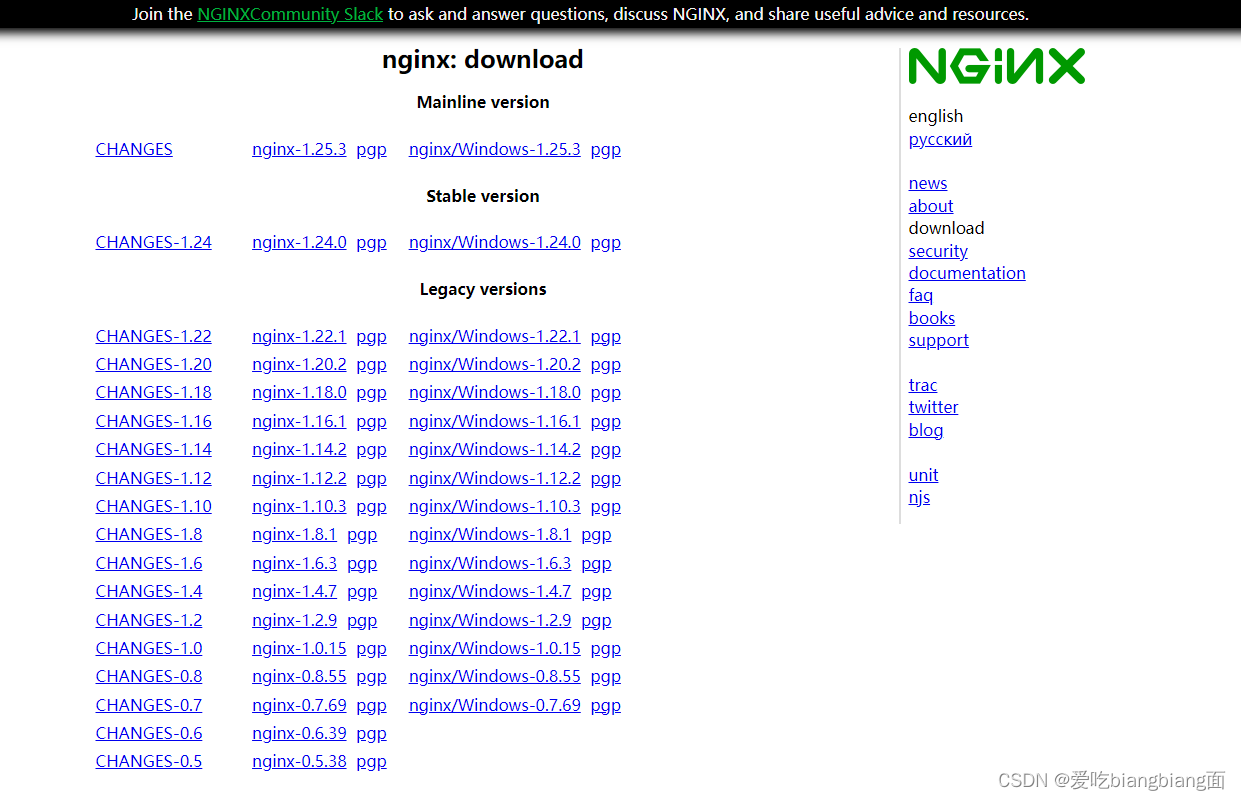Switch site language to русский
The width and height of the screenshot is (1241, 800).
(x=940, y=139)
